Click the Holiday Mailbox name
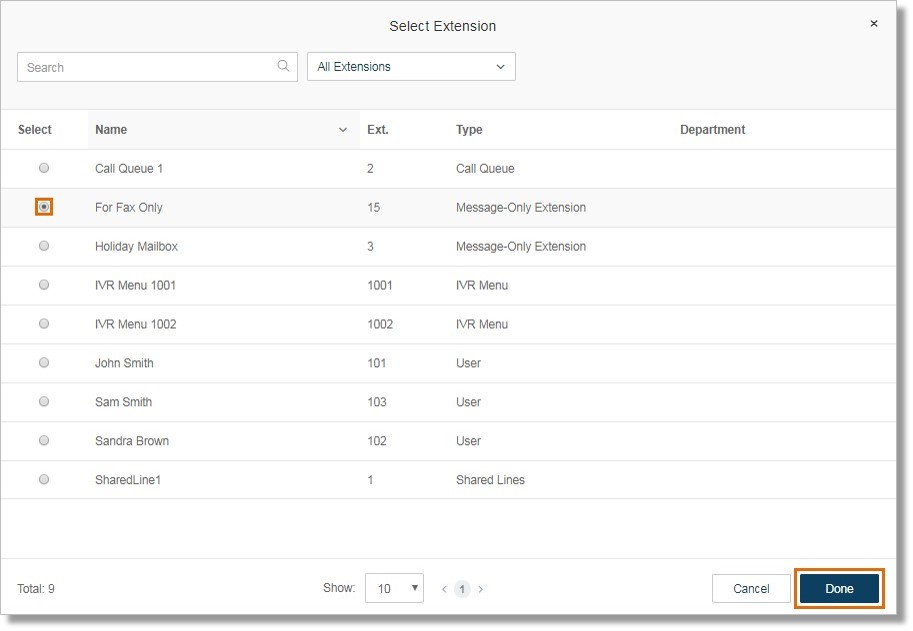This screenshot has width=913, height=631. [136, 247]
